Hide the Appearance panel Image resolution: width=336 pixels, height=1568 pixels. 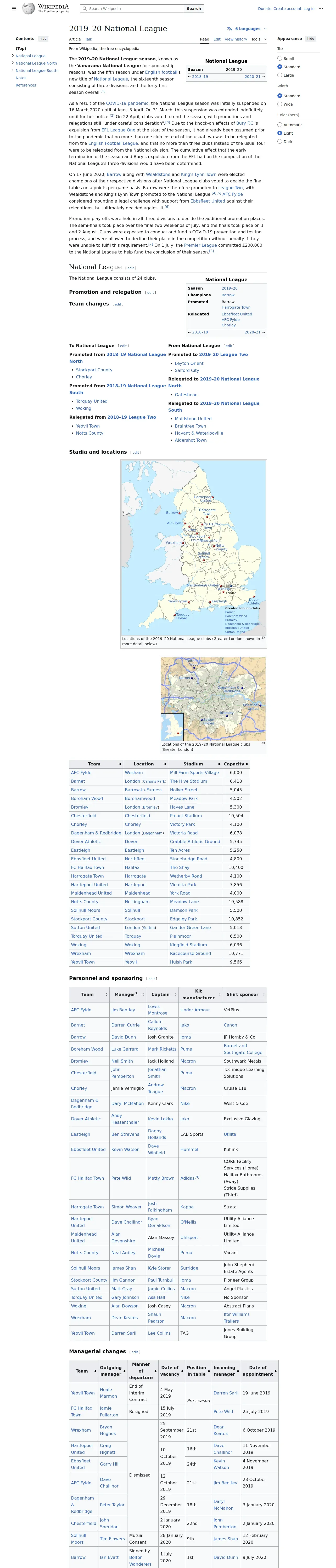(x=310, y=38)
